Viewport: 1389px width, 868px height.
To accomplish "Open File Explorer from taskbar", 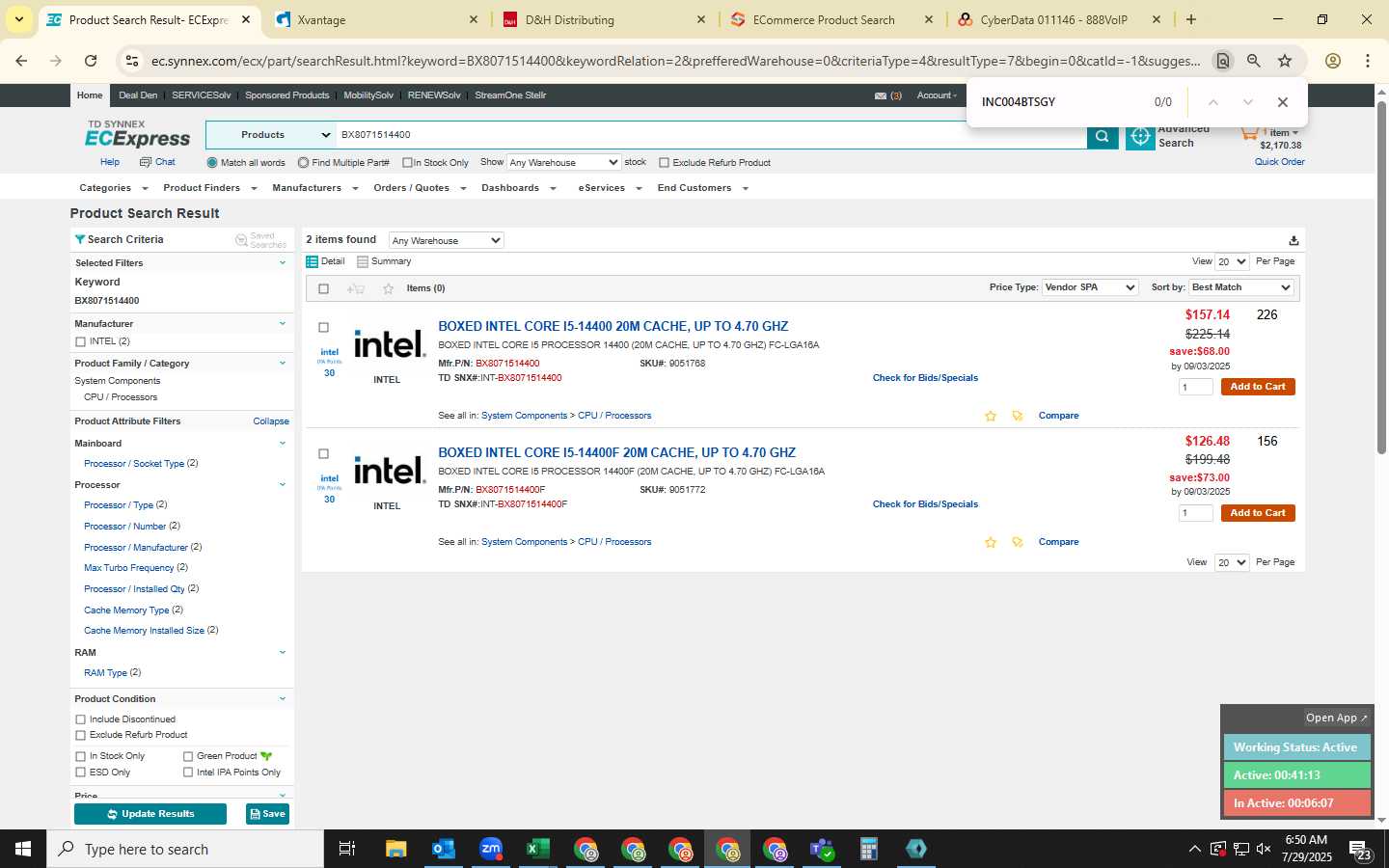I will 395,849.
